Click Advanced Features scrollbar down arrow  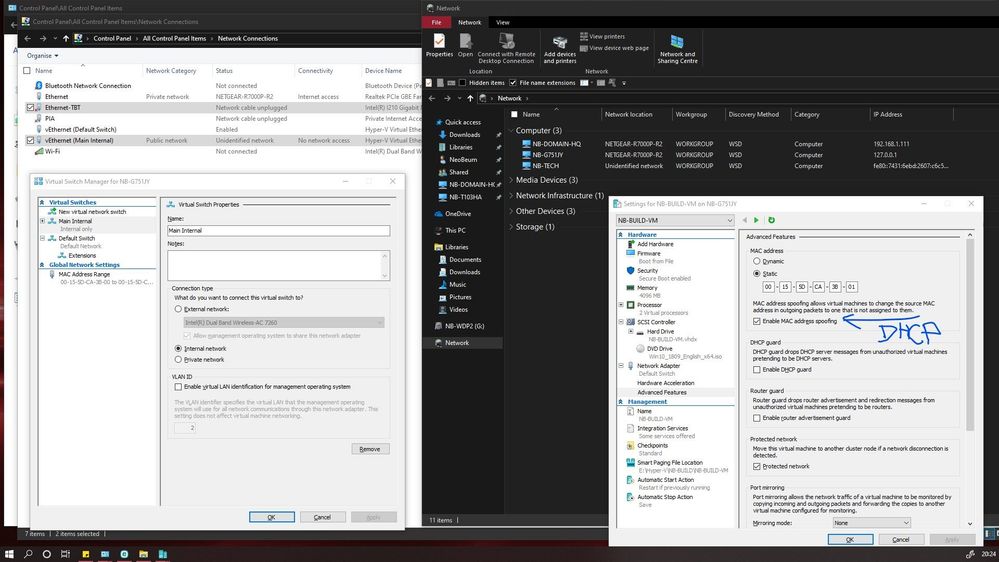click(x=970, y=524)
